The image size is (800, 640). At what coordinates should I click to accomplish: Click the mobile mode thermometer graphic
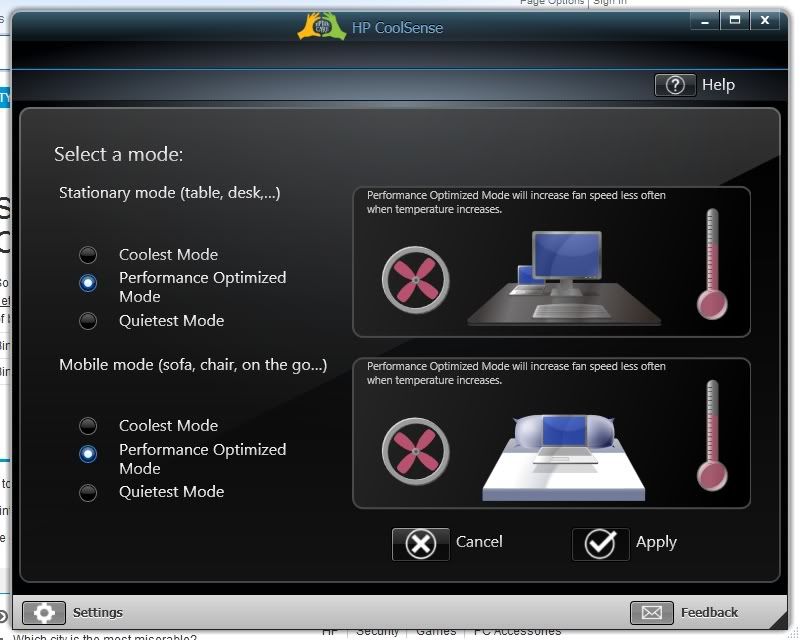coord(712,435)
